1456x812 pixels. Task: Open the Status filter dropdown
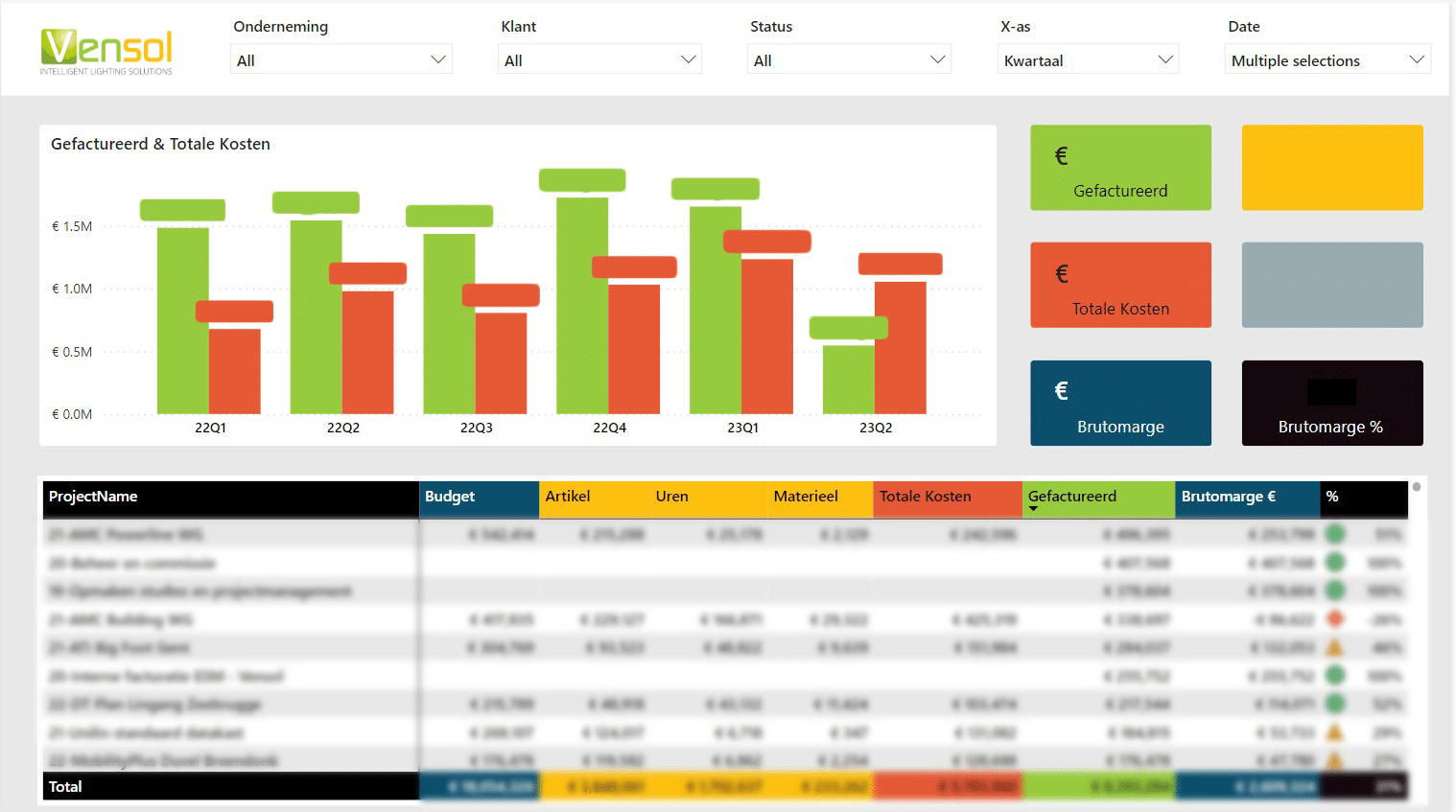pos(848,58)
